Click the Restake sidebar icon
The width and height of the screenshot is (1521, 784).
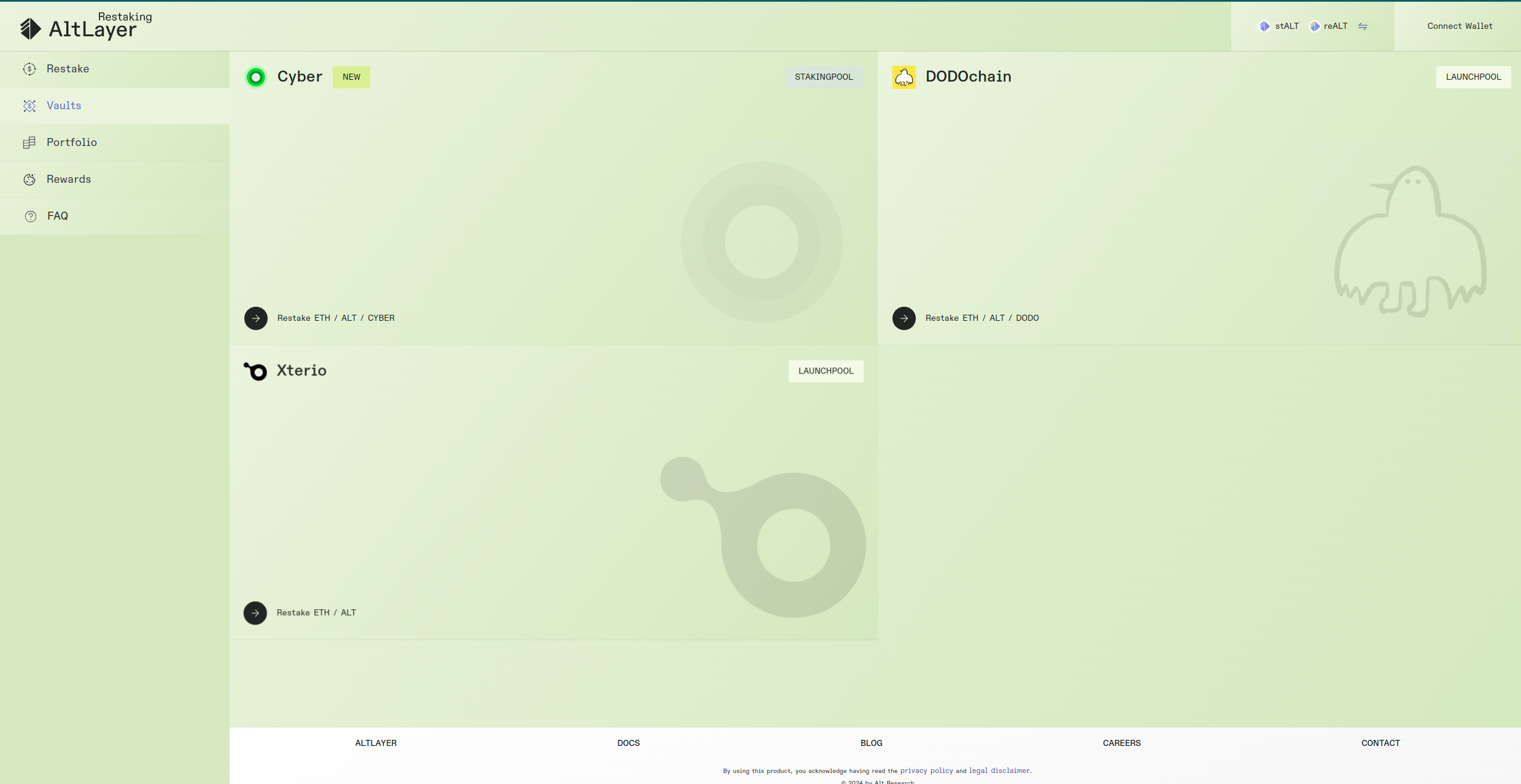point(29,69)
